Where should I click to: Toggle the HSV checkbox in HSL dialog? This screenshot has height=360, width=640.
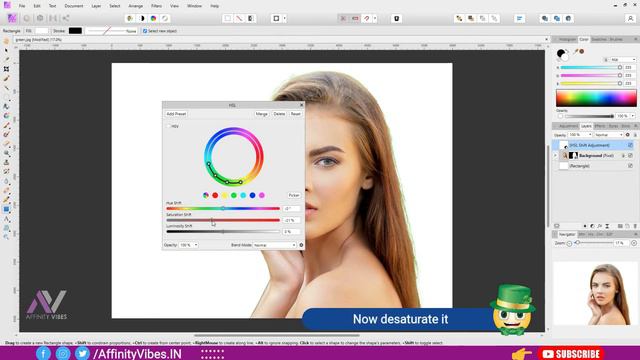point(168,127)
